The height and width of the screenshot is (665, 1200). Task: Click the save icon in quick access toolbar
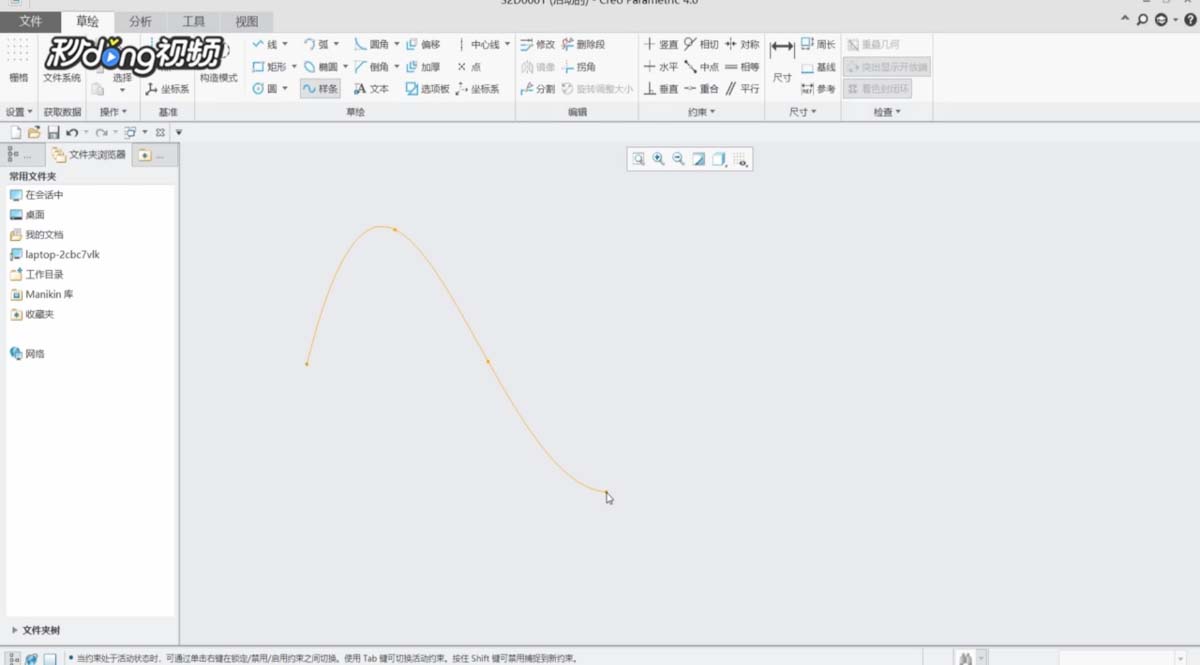coord(53,132)
